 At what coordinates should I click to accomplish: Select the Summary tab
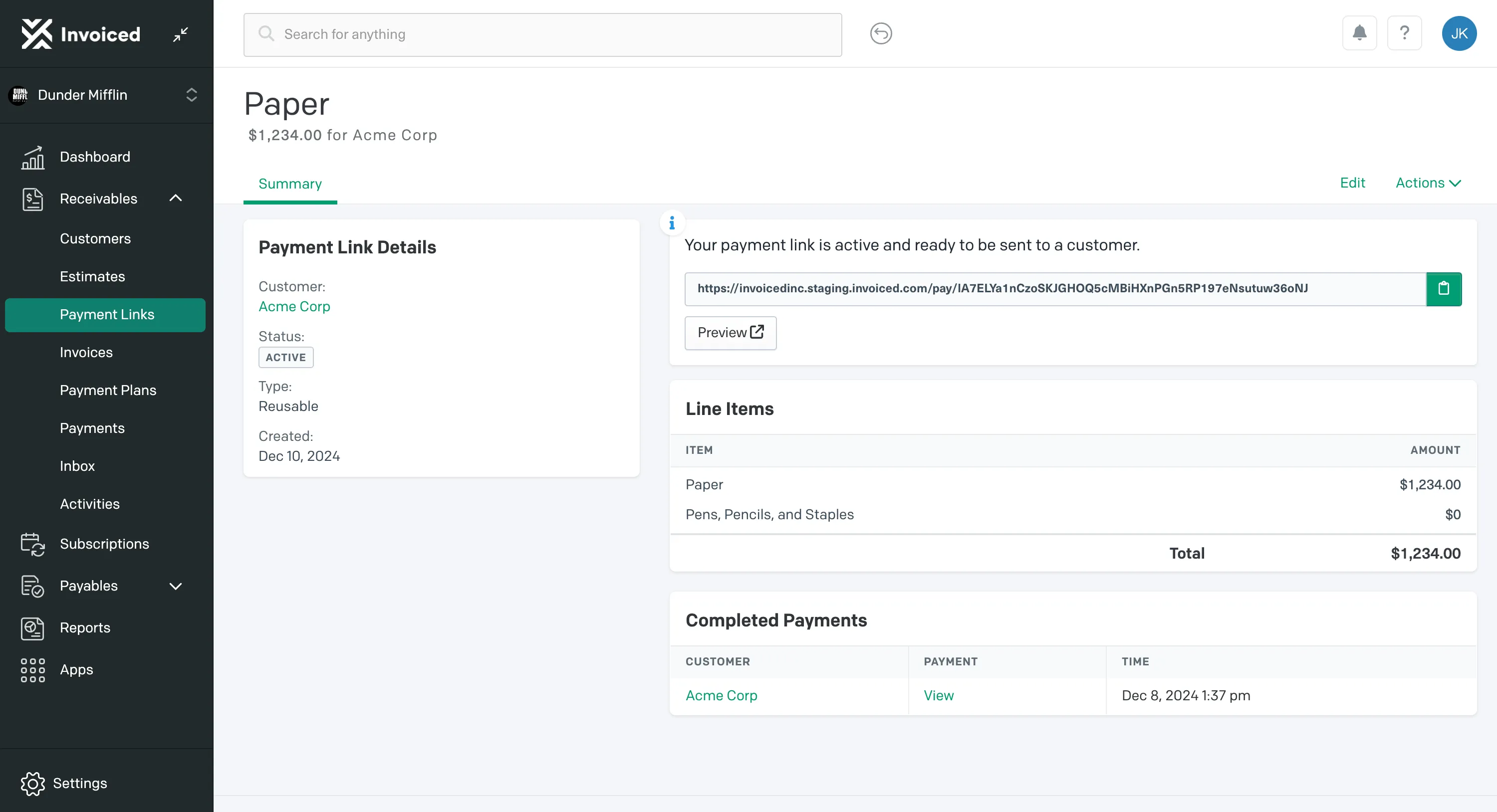tap(290, 184)
